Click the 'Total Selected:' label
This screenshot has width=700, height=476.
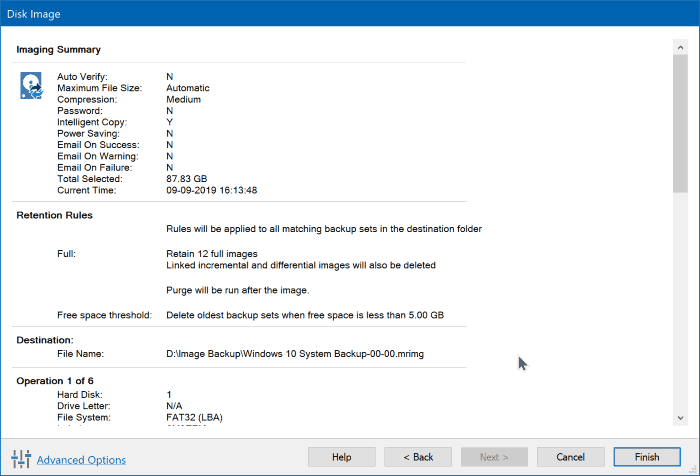tap(90, 179)
